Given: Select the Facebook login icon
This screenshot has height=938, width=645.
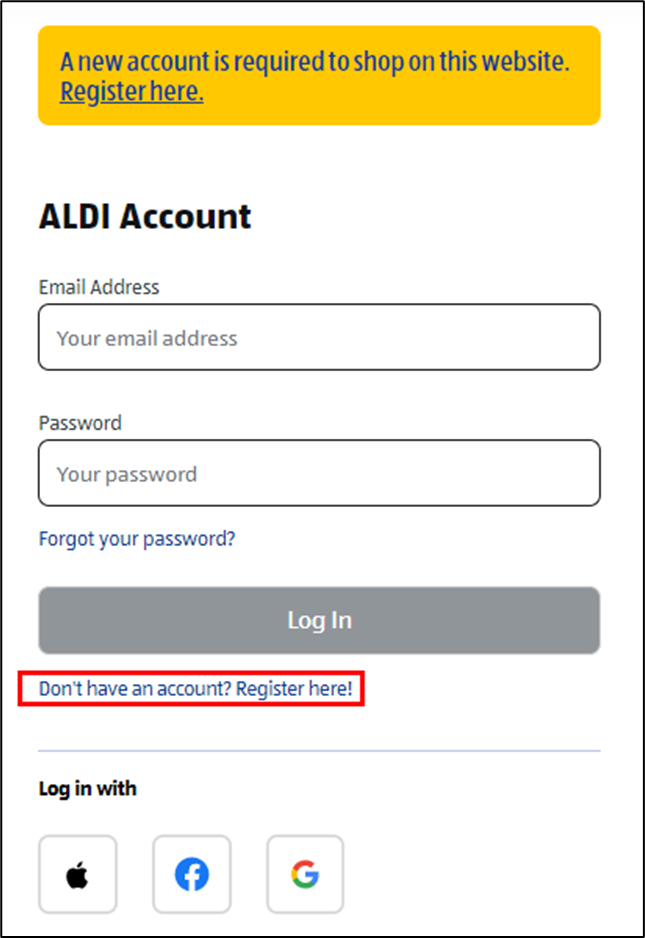Looking at the screenshot, I should coord(191,874).
